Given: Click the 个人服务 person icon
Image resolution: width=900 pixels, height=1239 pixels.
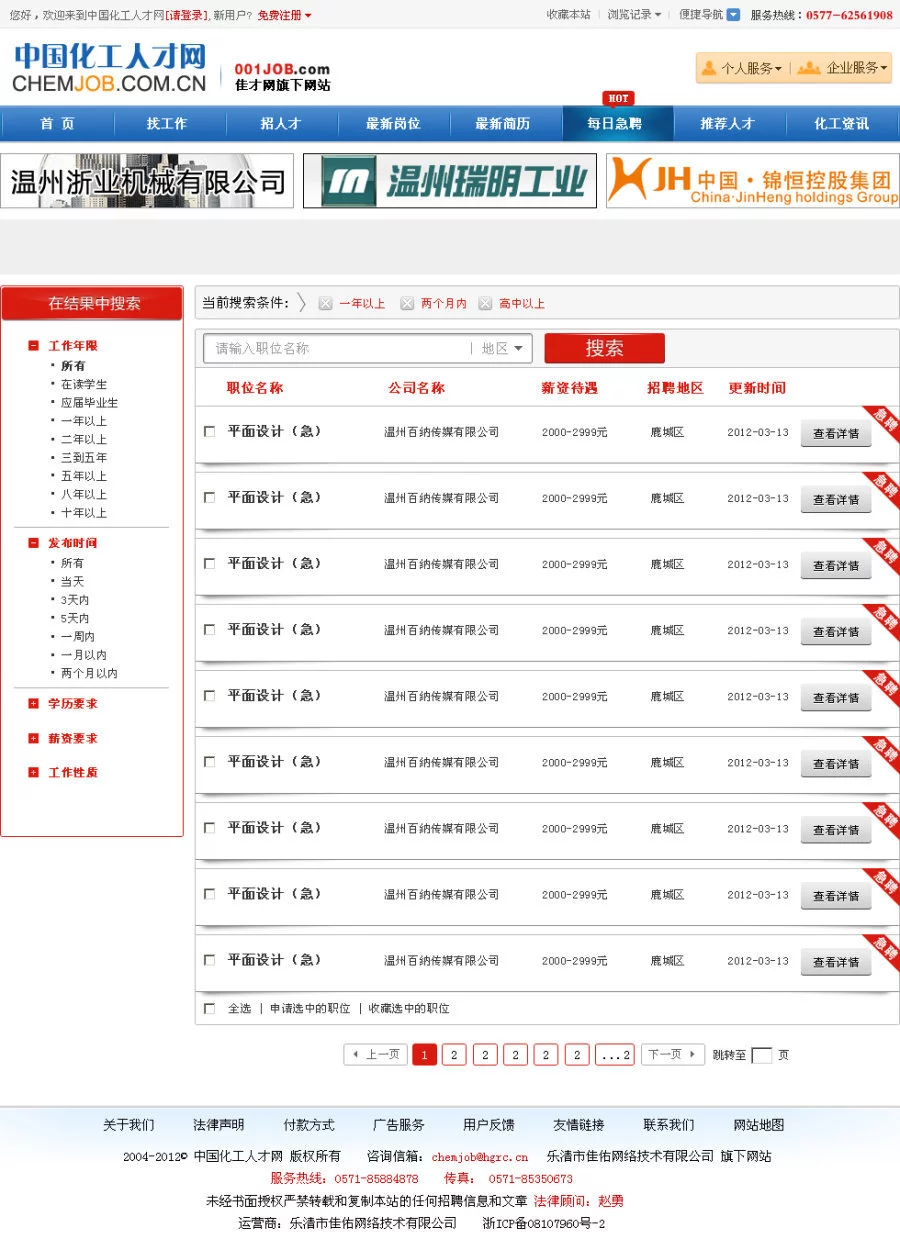Looking at the screenshot, I should click(x=709, y=68).
